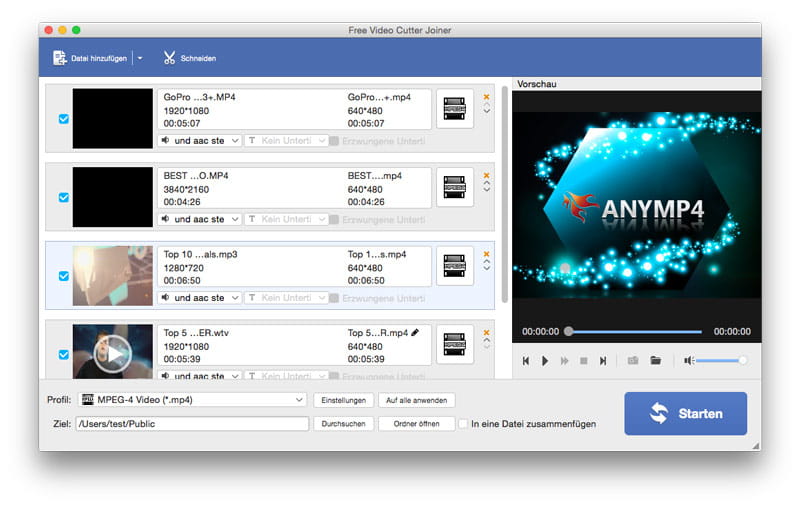The image size is (800, 506).
Task: Take a snapshot with camera icon
Action: click(x=633, y=361)
